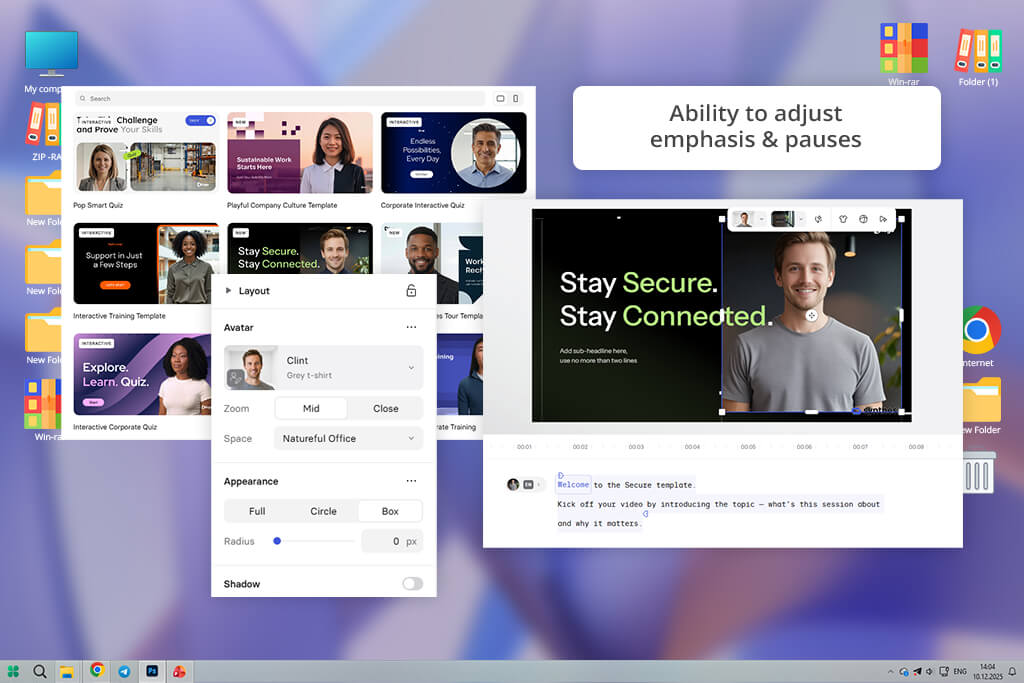Click the Radius px value field
The height and width of the screenshot is (683, 1024).
point(392,541)
